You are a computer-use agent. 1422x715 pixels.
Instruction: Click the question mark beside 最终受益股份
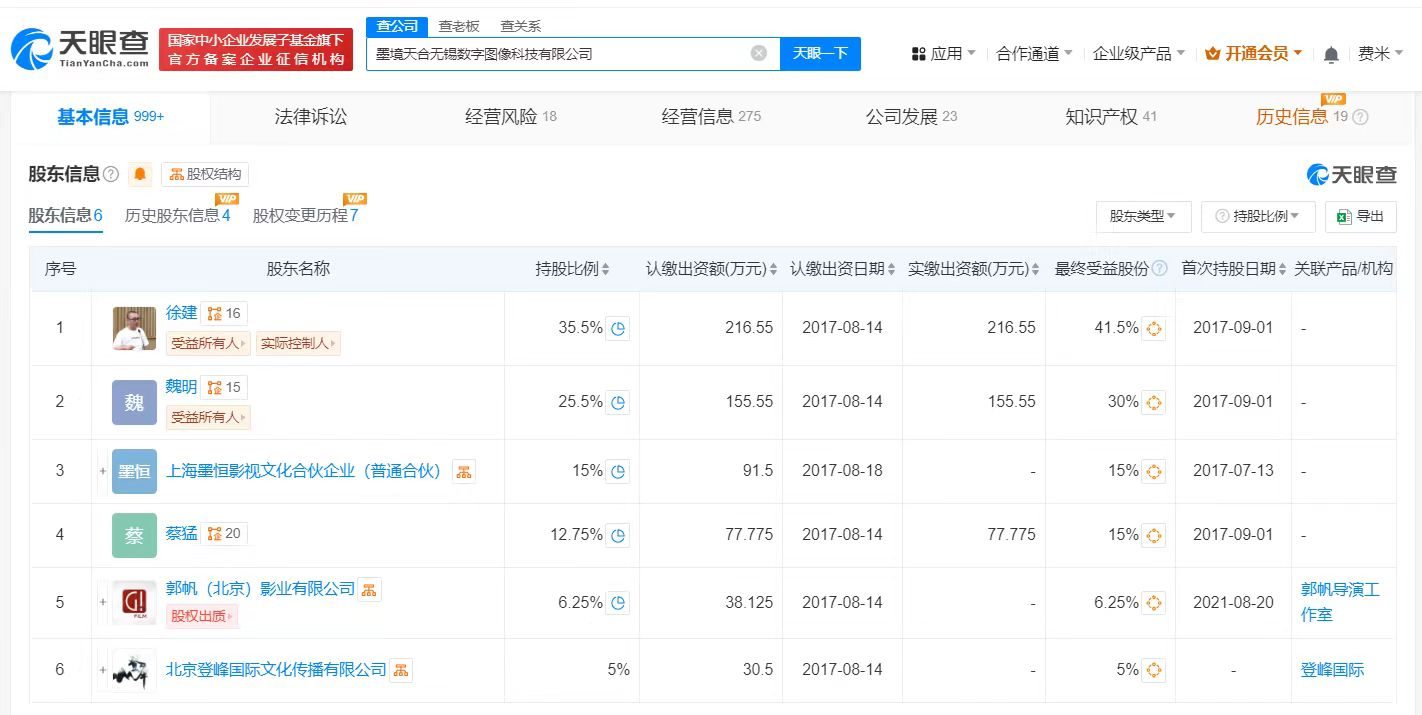pyautogui.click(x=1159, y=268)
